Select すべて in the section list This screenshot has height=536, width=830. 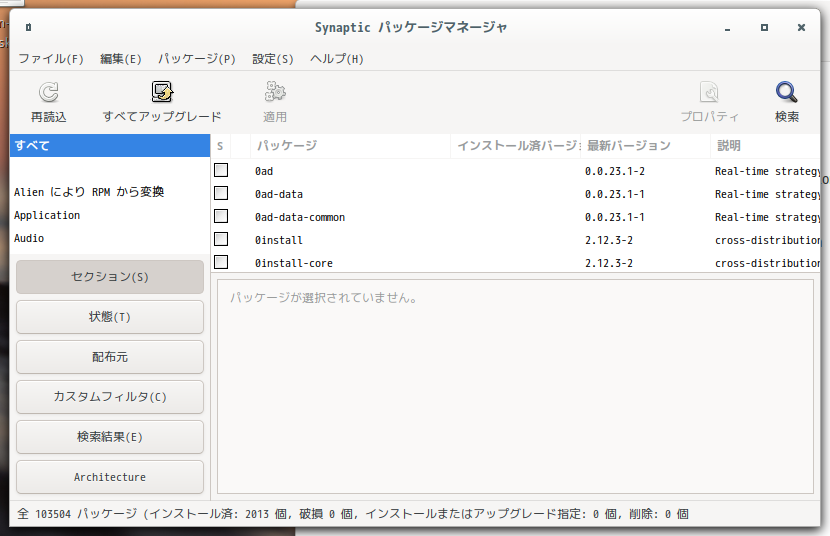coord(110,146)
